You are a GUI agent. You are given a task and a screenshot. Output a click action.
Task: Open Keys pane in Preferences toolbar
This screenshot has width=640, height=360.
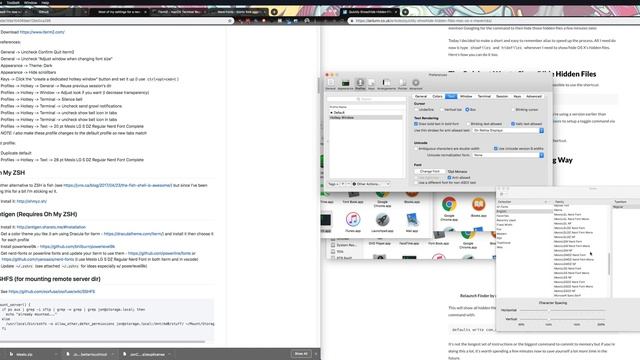(x=371, y=84)
